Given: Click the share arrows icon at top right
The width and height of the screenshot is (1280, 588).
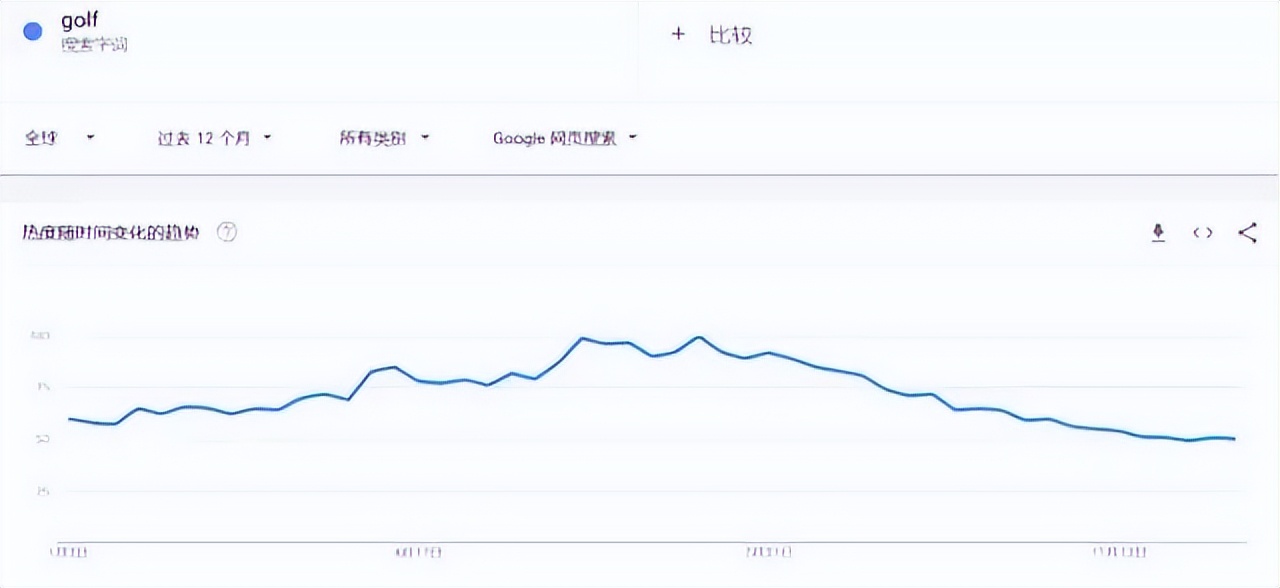Looking at the screenshot, I should [1248, 232].
